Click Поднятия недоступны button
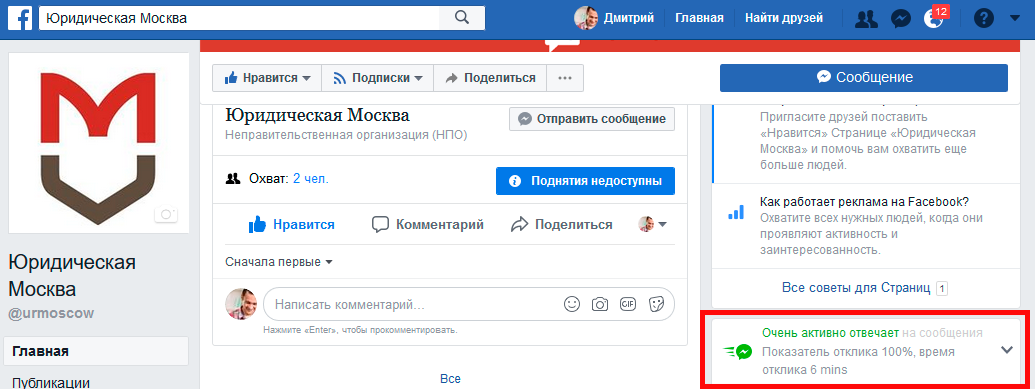This screenshot has height=389, width=1035. pos(585,181)
